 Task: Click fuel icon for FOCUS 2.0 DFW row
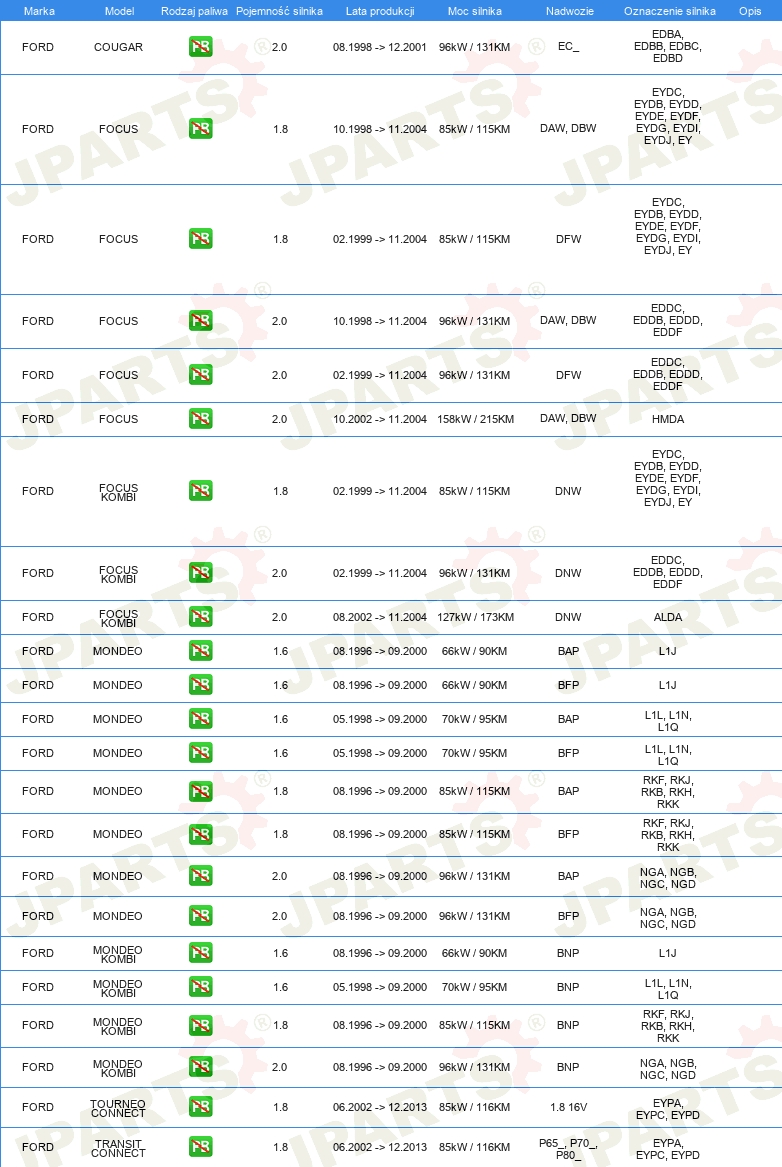[x=201, y=374]
